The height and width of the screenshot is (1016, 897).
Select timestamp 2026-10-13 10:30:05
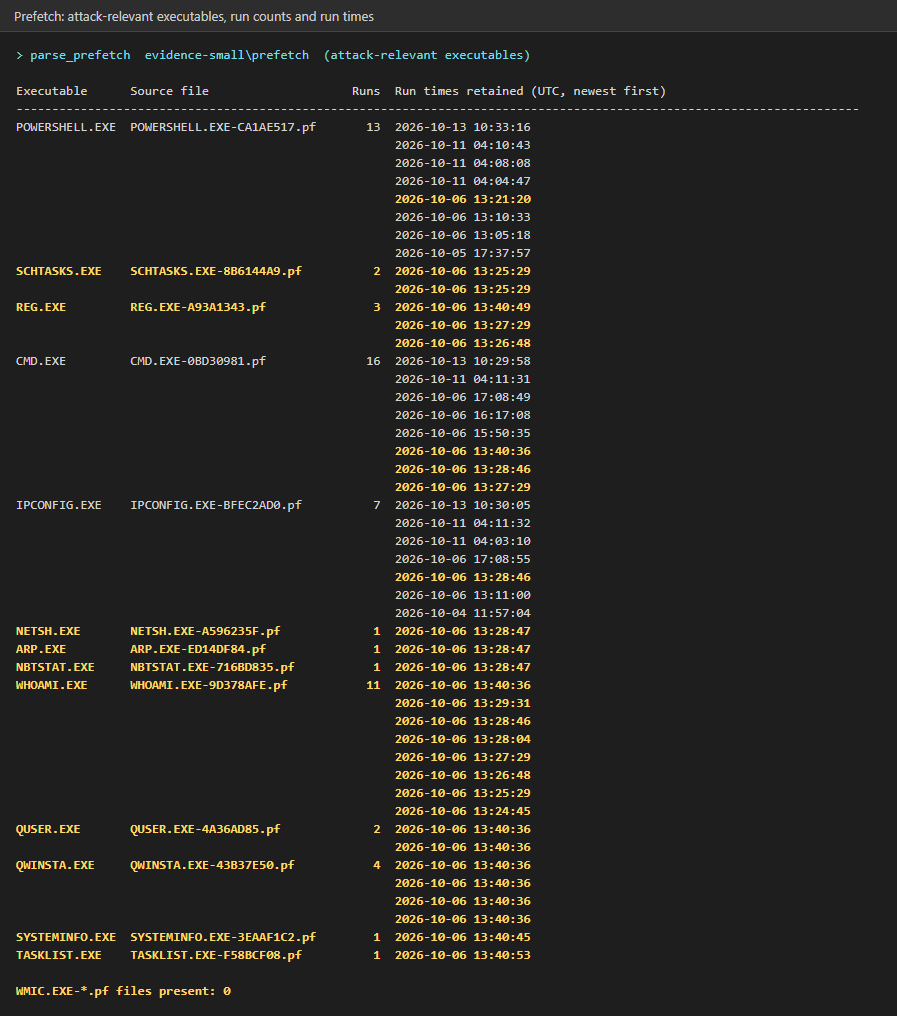[463, 505]
